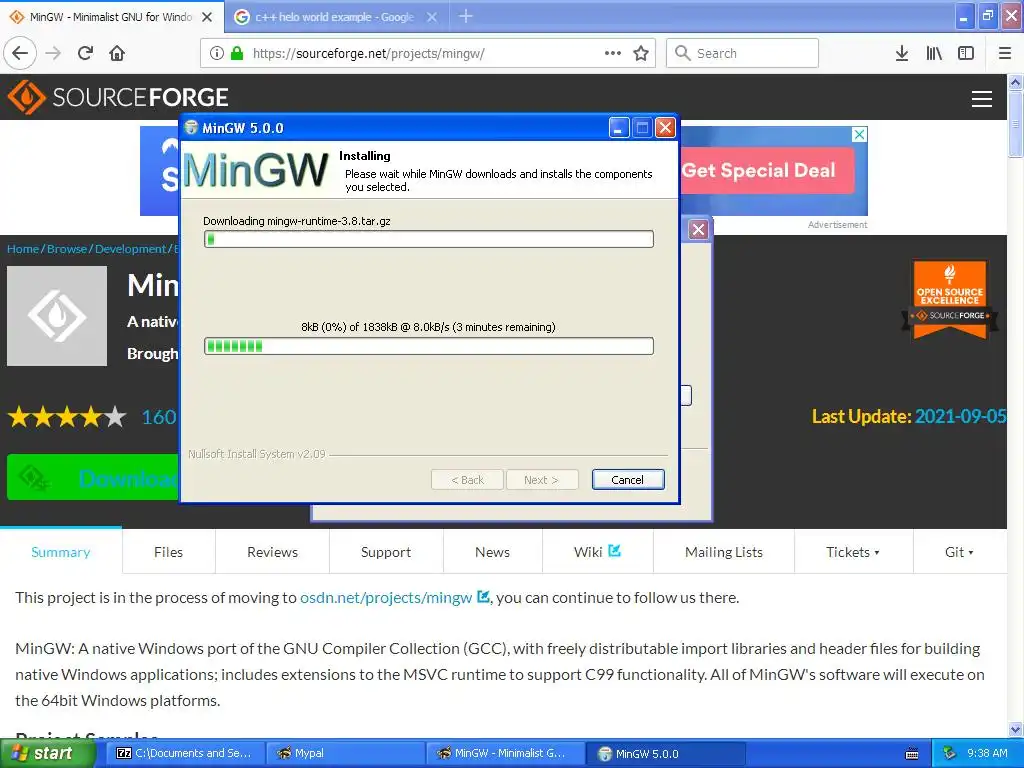
Task: Open the browser home page icon
Action: (x=117, y=53)
